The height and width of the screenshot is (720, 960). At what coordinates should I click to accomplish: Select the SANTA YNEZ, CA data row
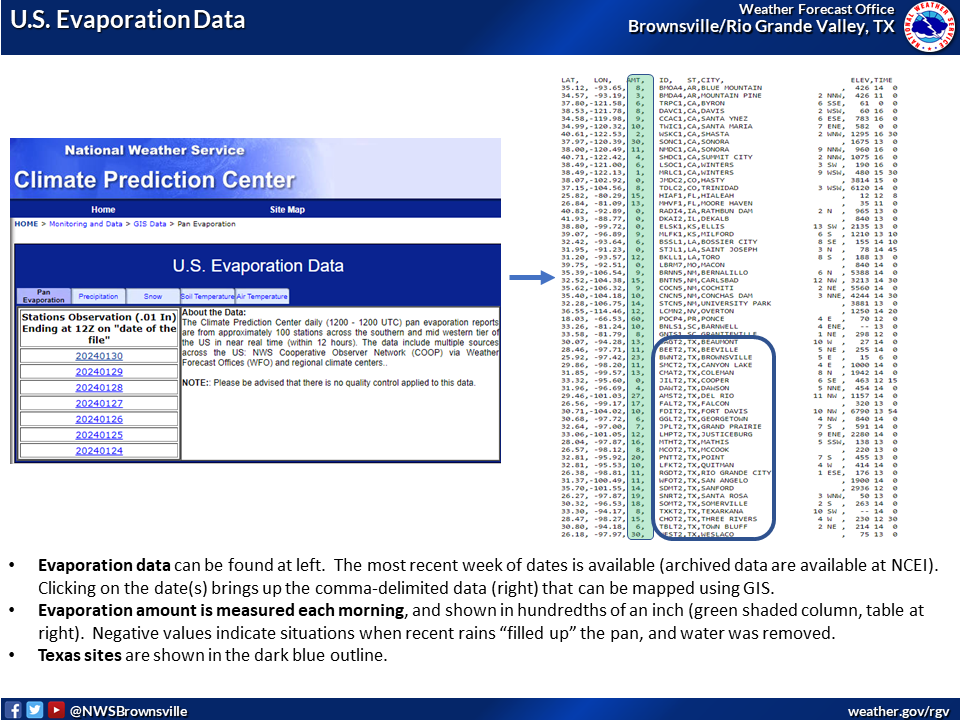click(x=729, y=119)
